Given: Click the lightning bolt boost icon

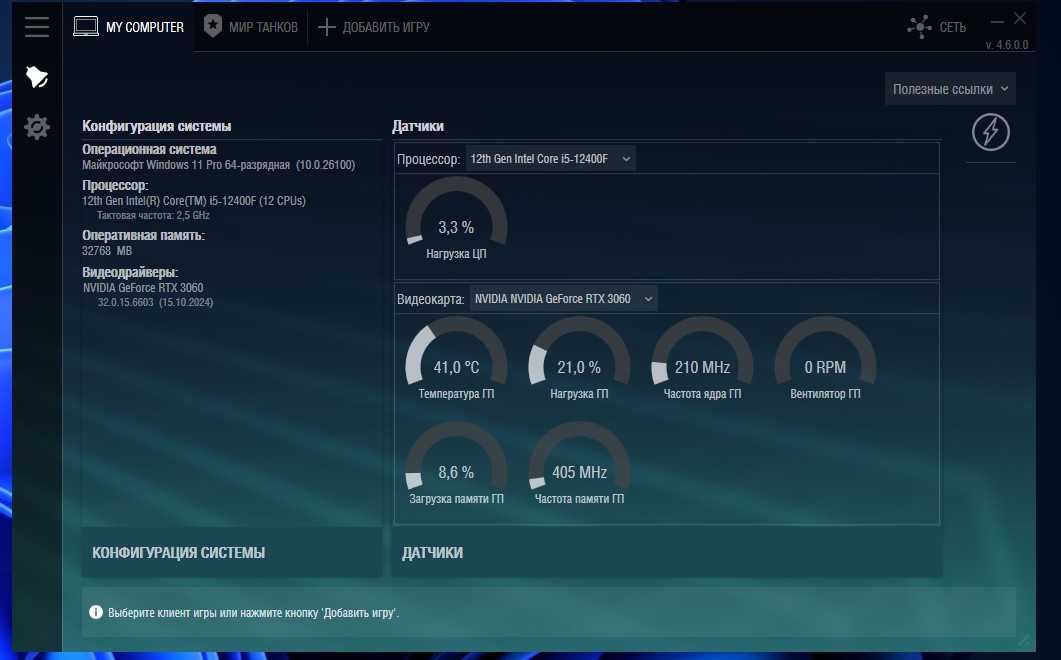Looking at the screenshot, I should [x=991, y=132].
